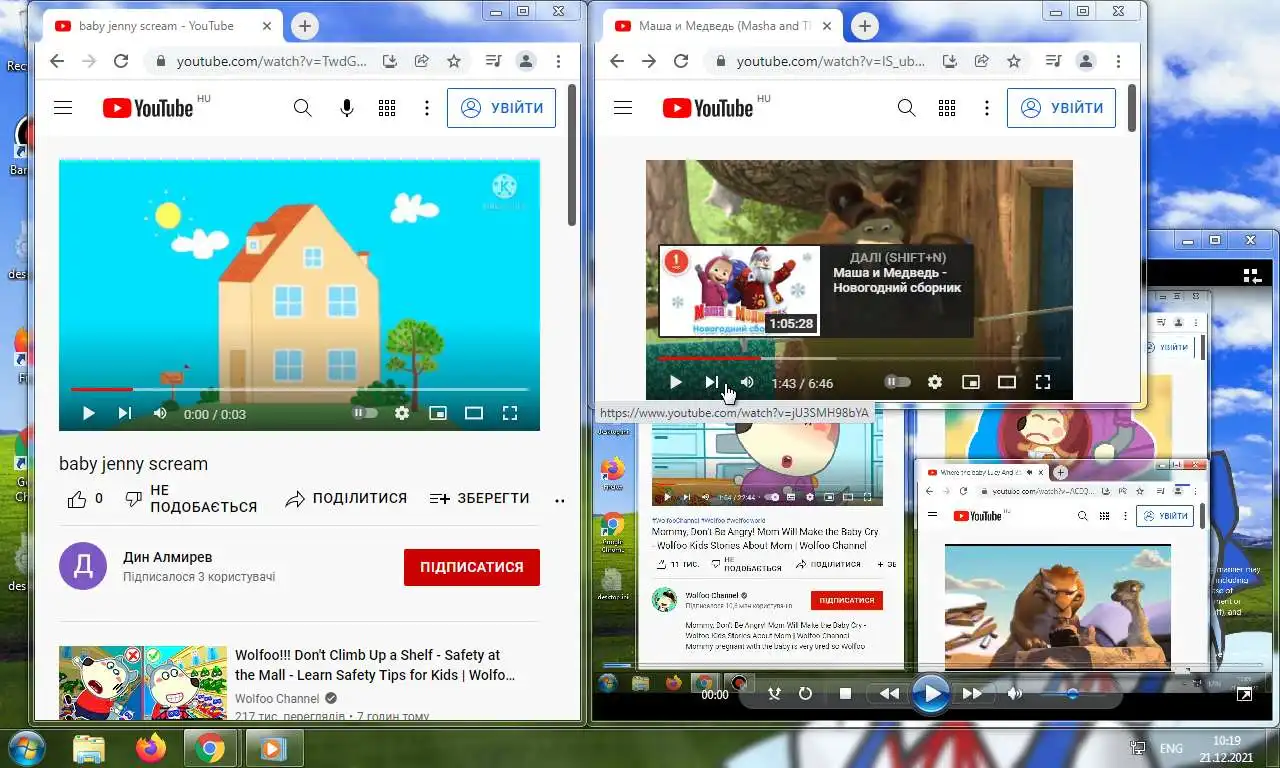Go back in the baby jenny scream browser window
The image size is (1280, 768).
click(x=57, y=61)
